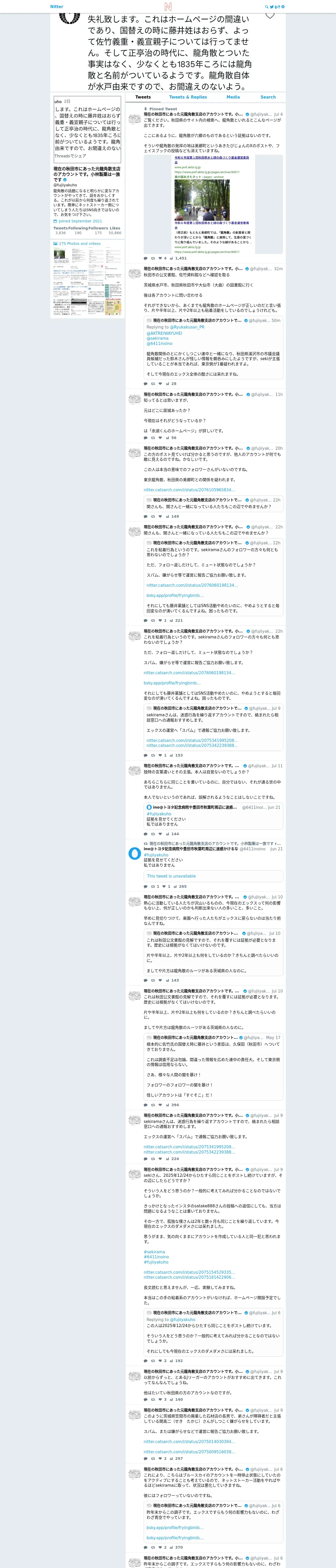Click heart icon on tweet with 28 views
Viewport: 336px width, 1568px height.
[160, 384]
